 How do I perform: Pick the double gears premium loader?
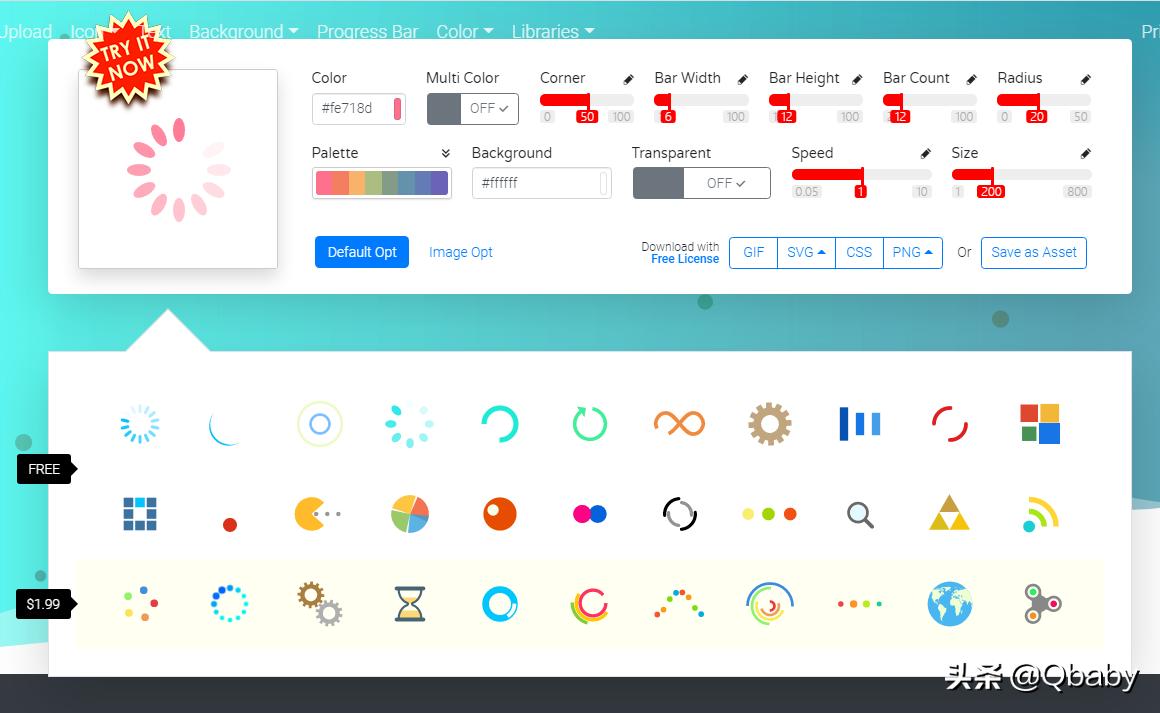click(x=320, y=604)
